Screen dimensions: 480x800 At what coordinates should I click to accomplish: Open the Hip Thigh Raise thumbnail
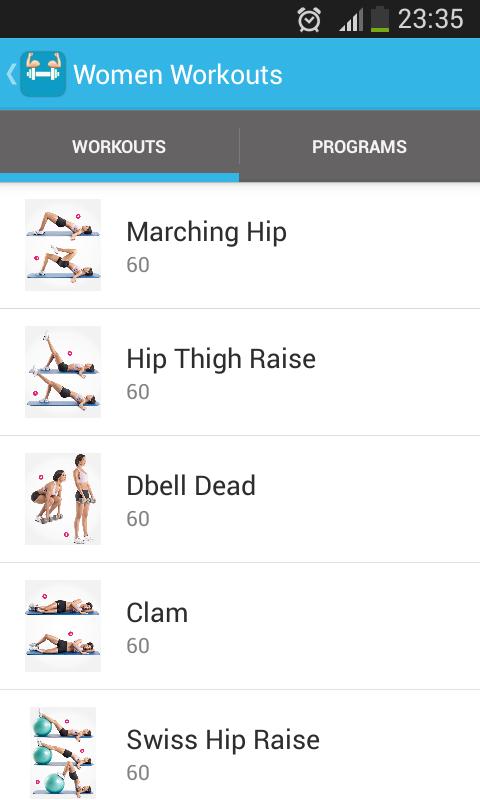tap(63, 372)
